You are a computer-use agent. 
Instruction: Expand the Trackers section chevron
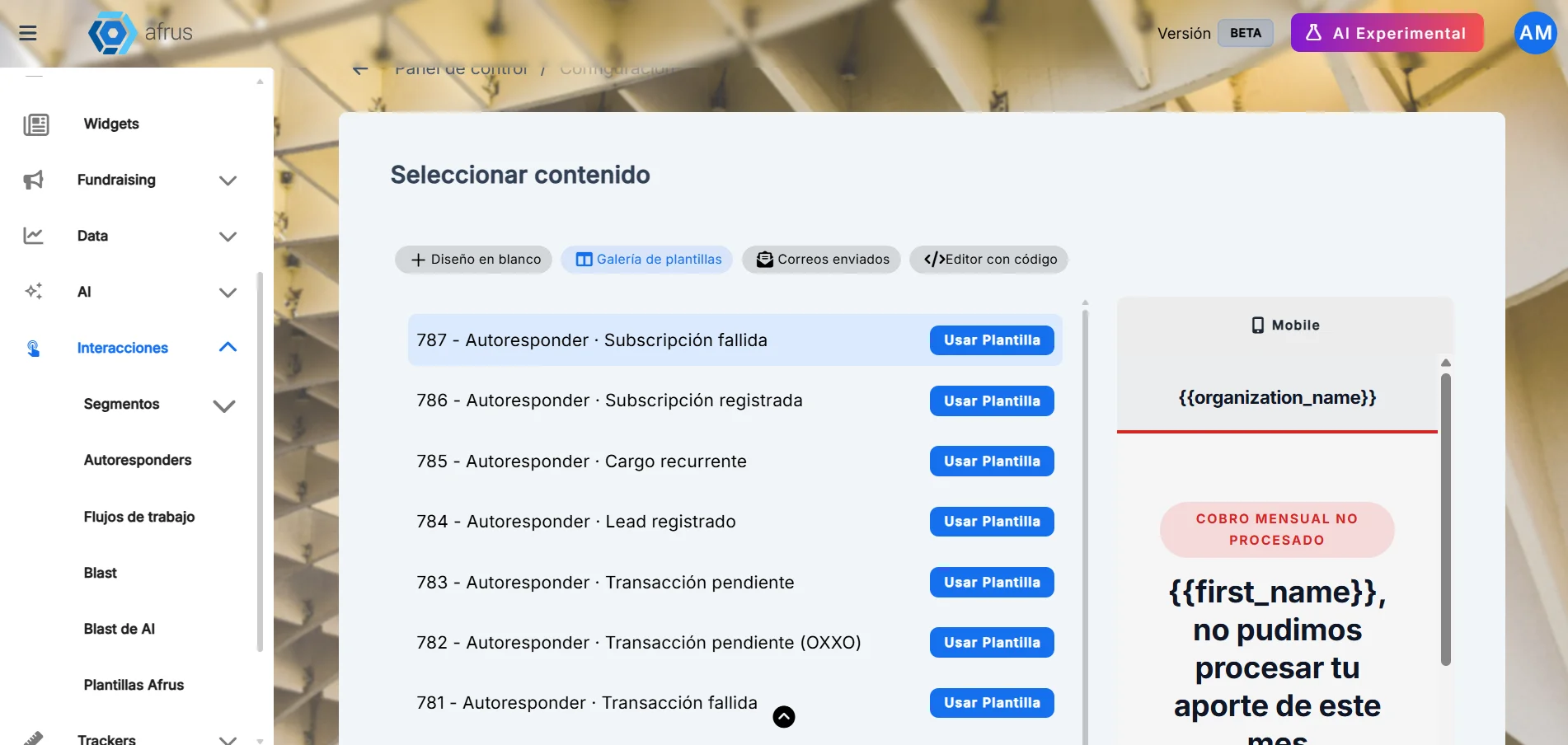[228, 739]
